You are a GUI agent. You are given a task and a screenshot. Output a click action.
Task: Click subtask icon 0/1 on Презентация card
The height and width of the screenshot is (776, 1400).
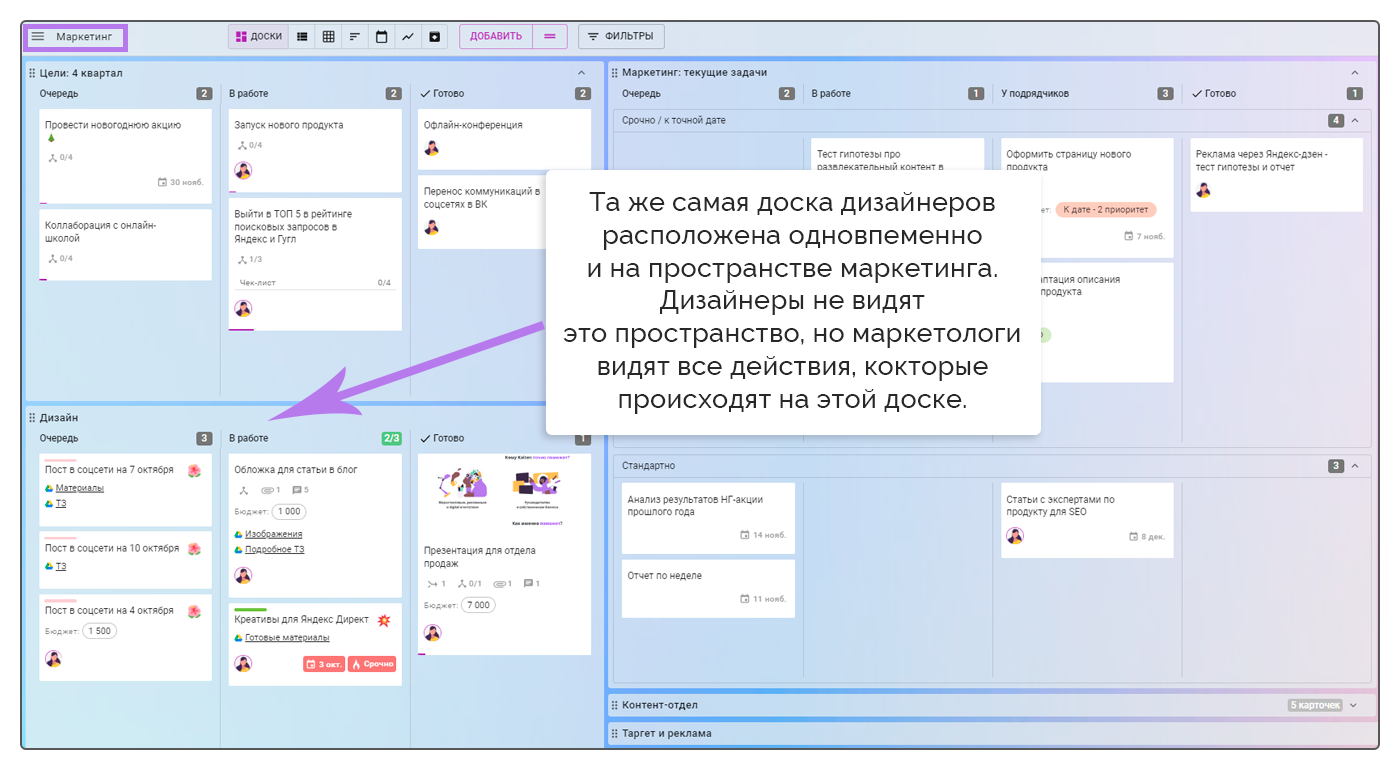click(x=469, y=584)
